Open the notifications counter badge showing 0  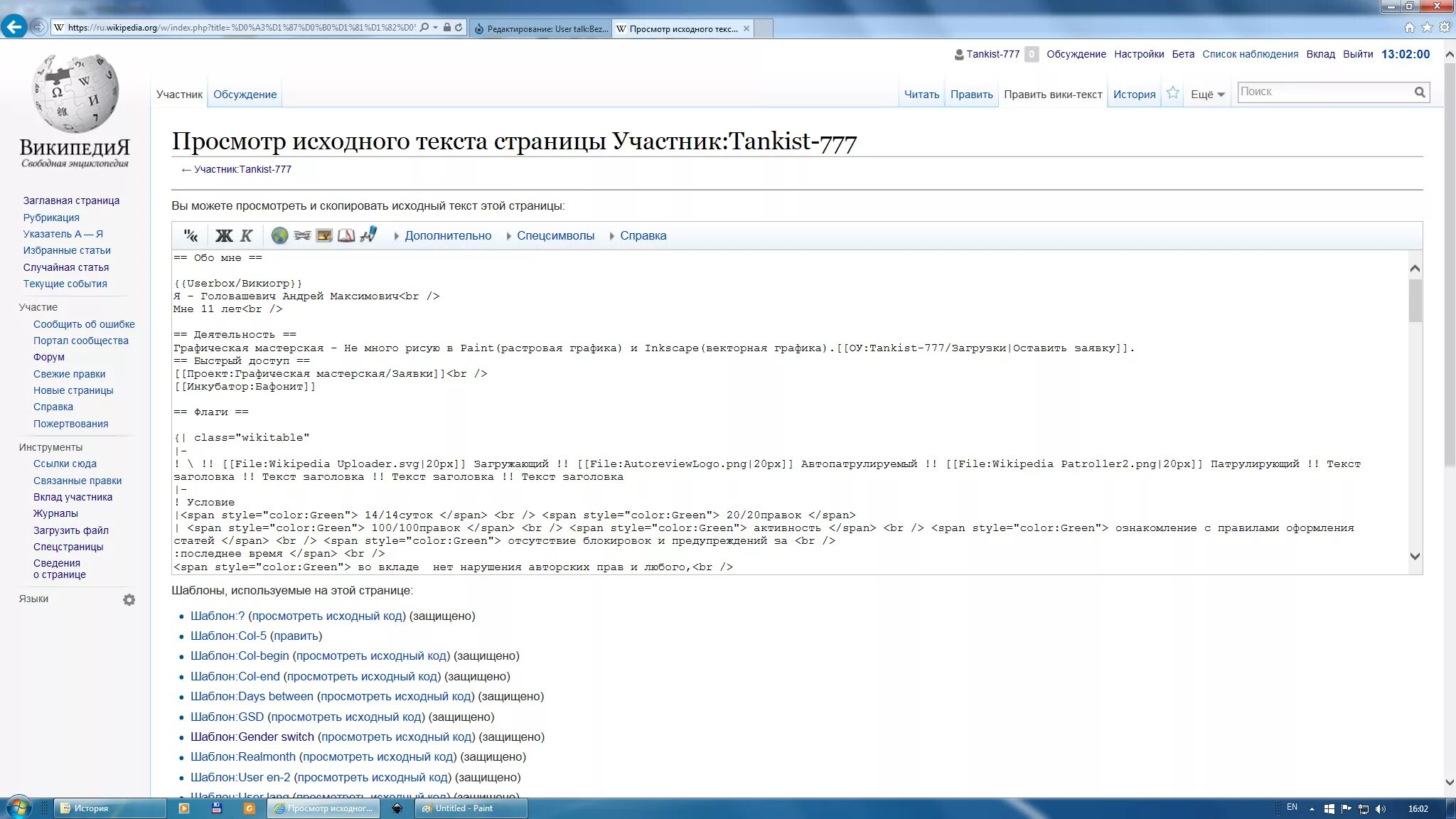(1032, 54)
